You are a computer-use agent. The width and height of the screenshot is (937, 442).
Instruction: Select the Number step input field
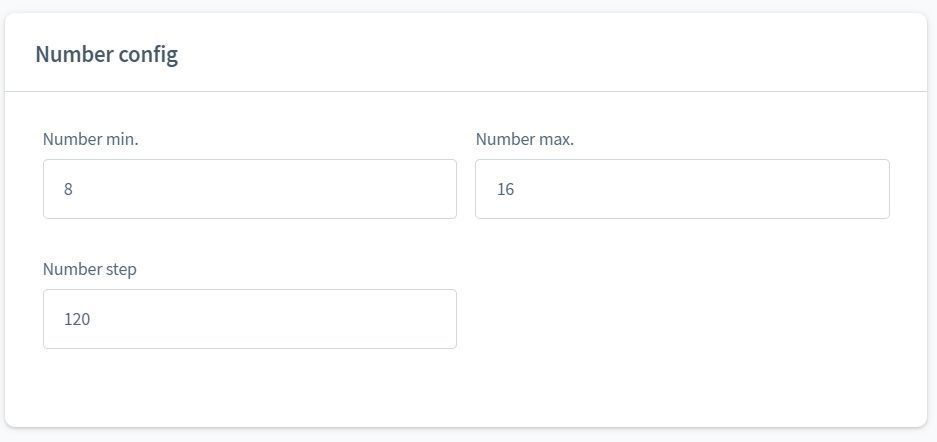[x=250, y=319]
